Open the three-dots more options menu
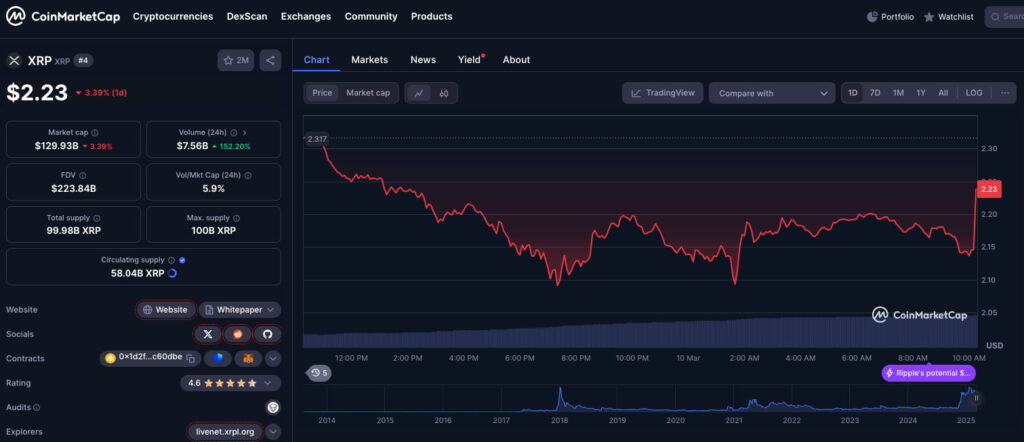 click(1004, 93)
